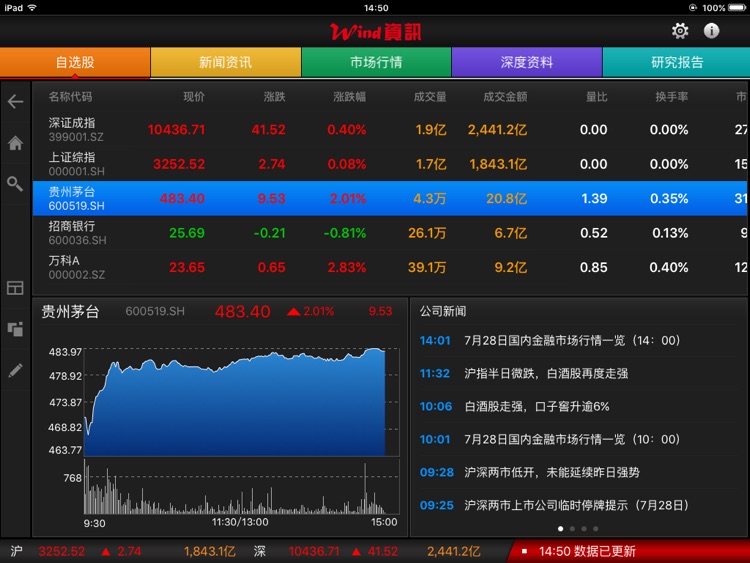Select the 万科A 000002.SZ row

pos(390,267)
